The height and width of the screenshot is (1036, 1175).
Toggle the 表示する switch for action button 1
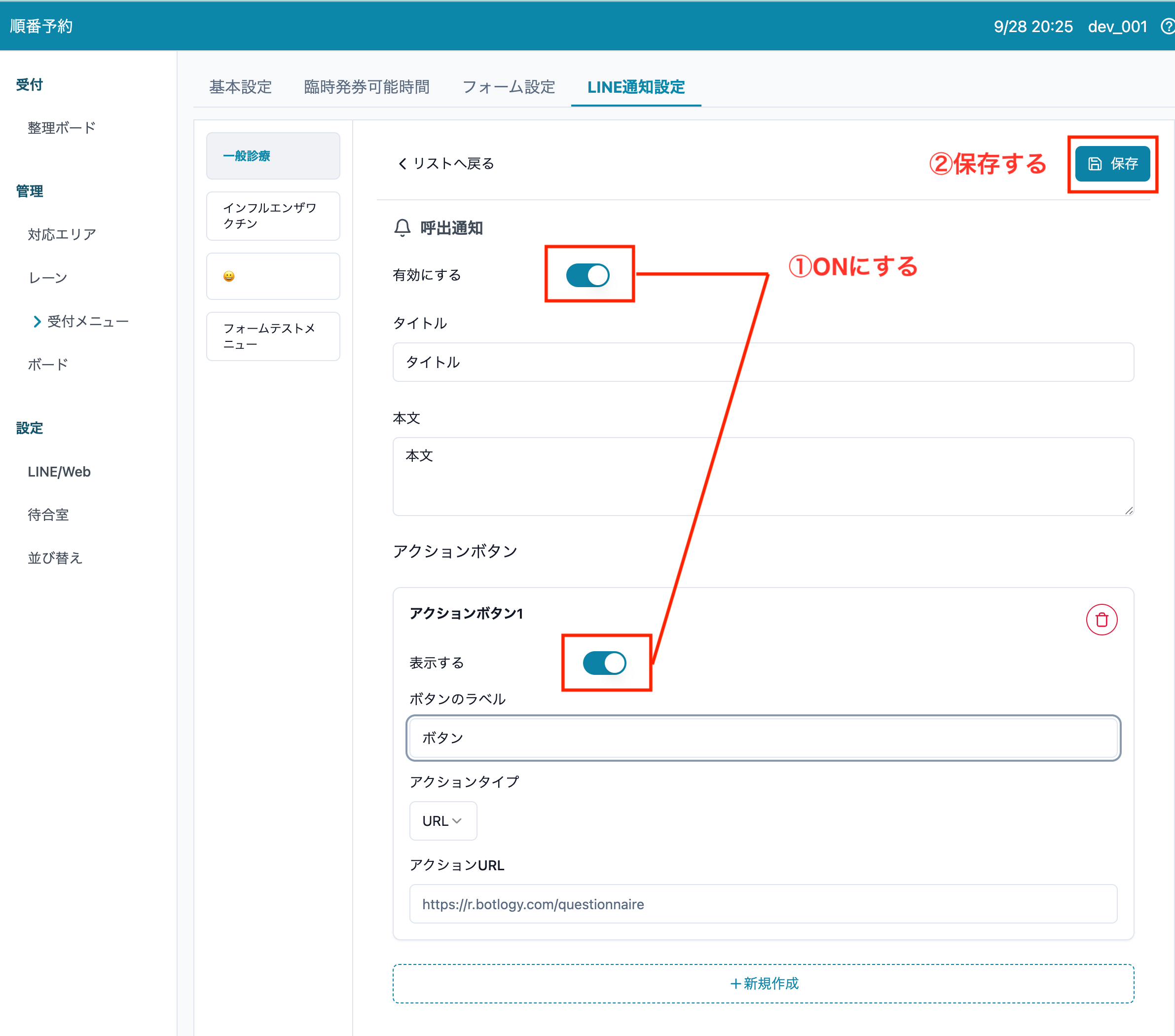coord(604,663)
